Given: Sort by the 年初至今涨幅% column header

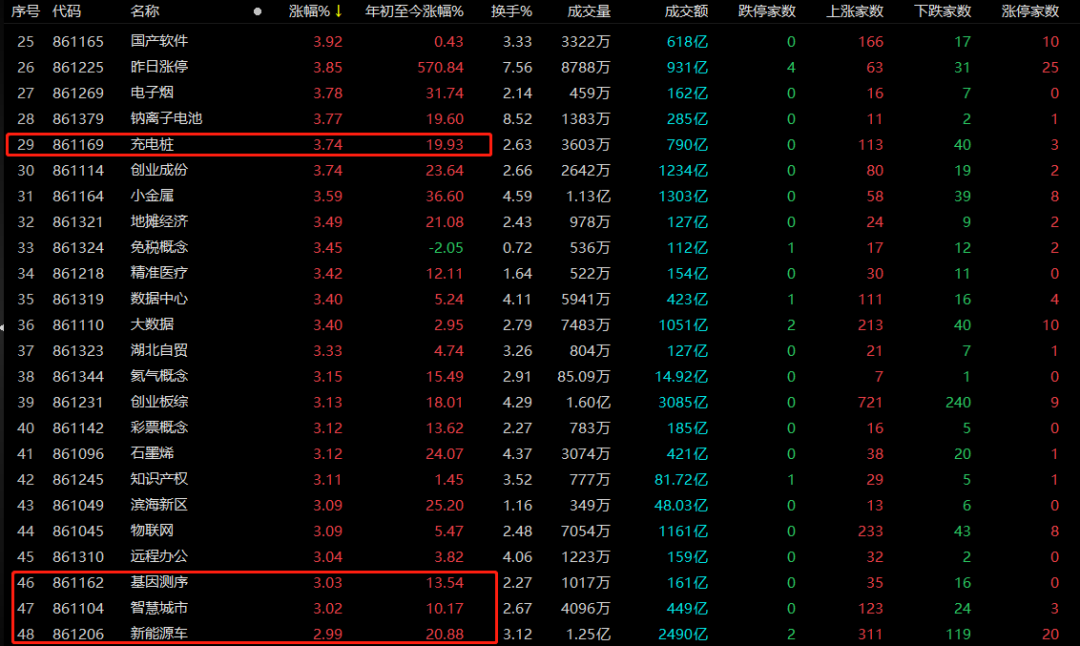Looking at the screenshot, I should point(414,11).
